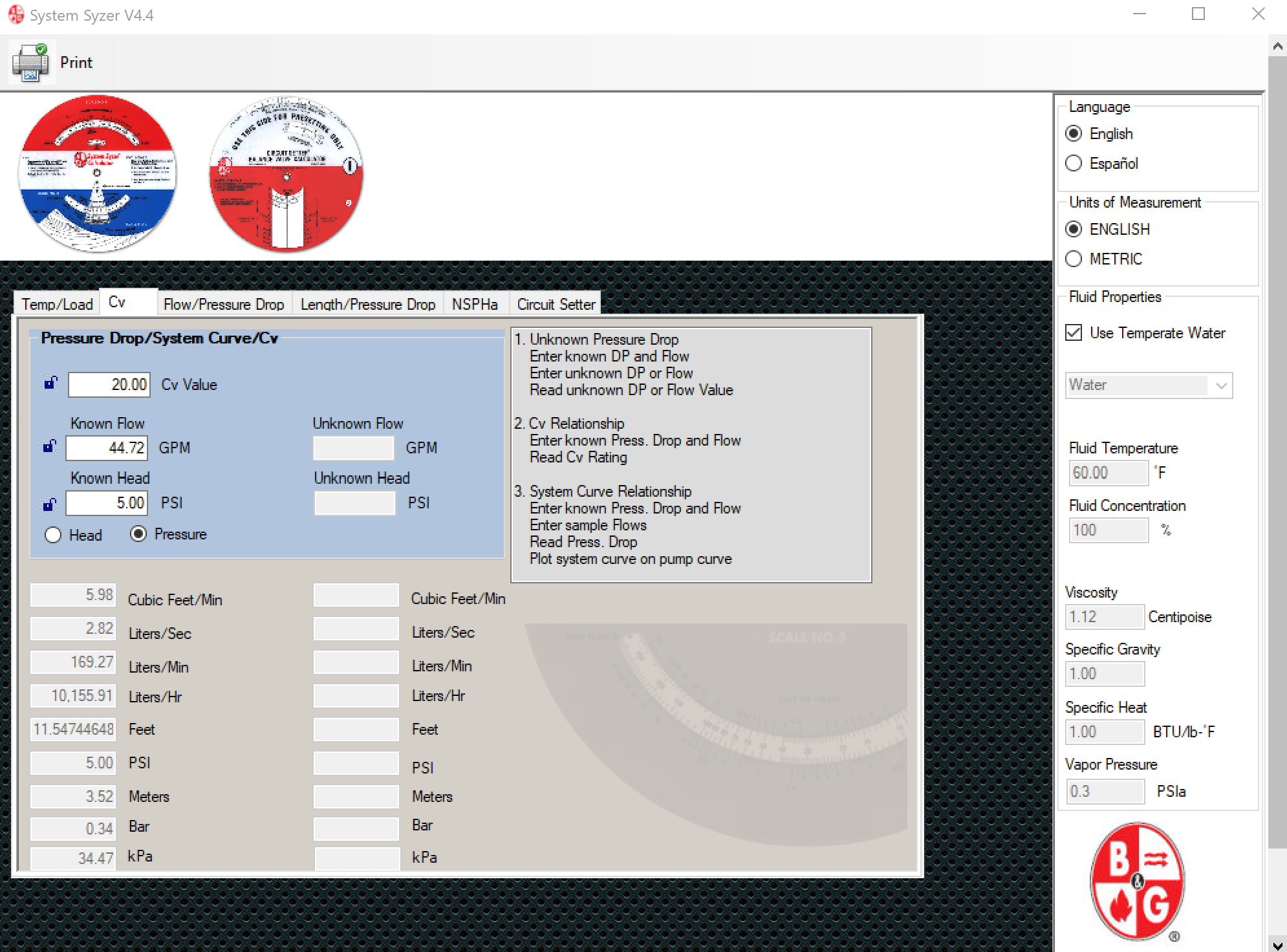
Task: Close the System Syzer window
Action: (x=1258, y=14)
